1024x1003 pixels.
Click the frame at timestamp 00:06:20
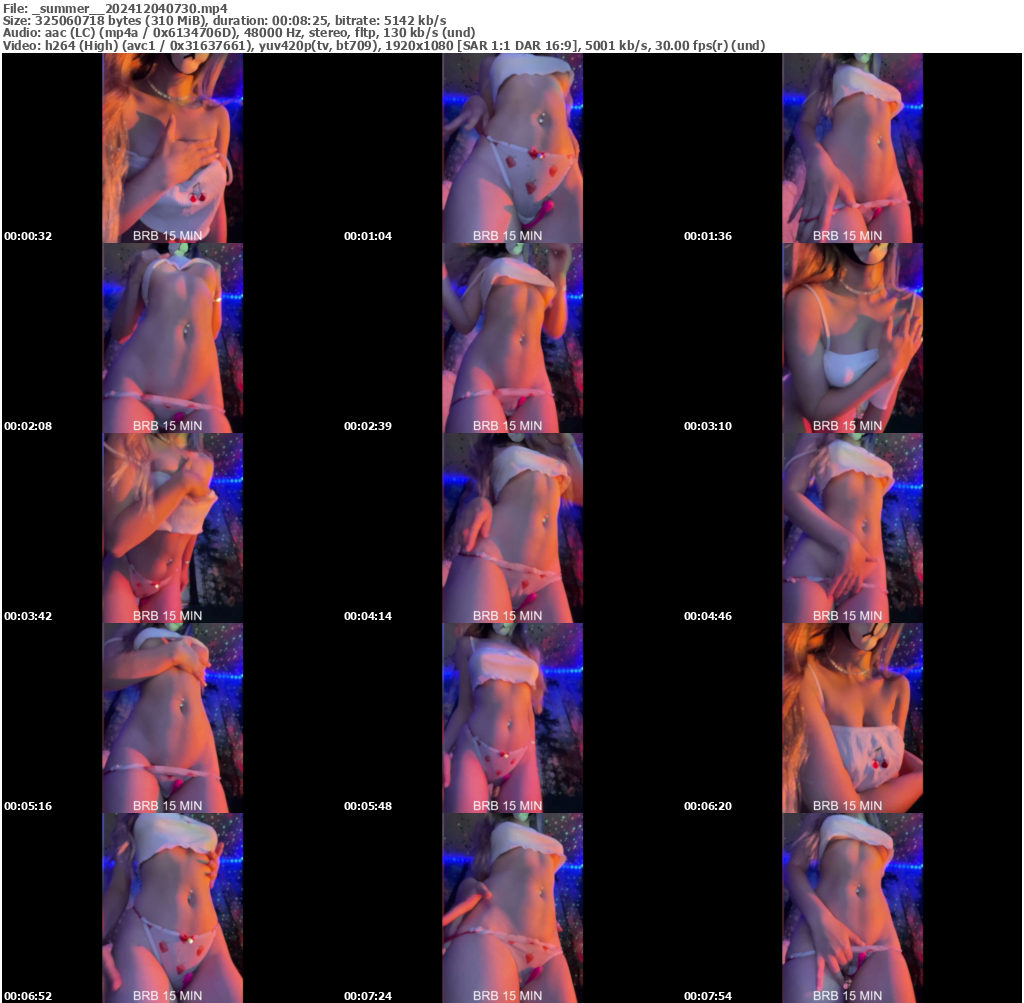tap(852, 716)
